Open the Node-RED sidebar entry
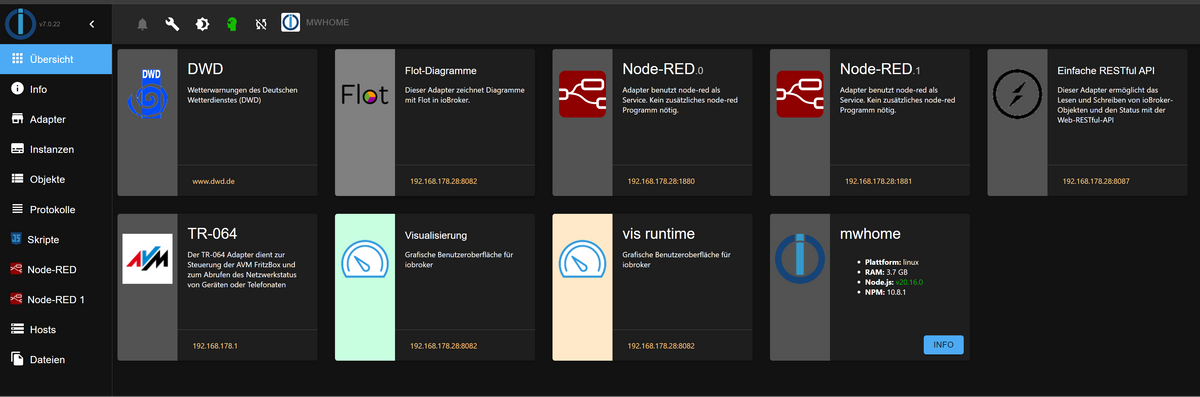1200x397 pixels. (x=56, y=269)
